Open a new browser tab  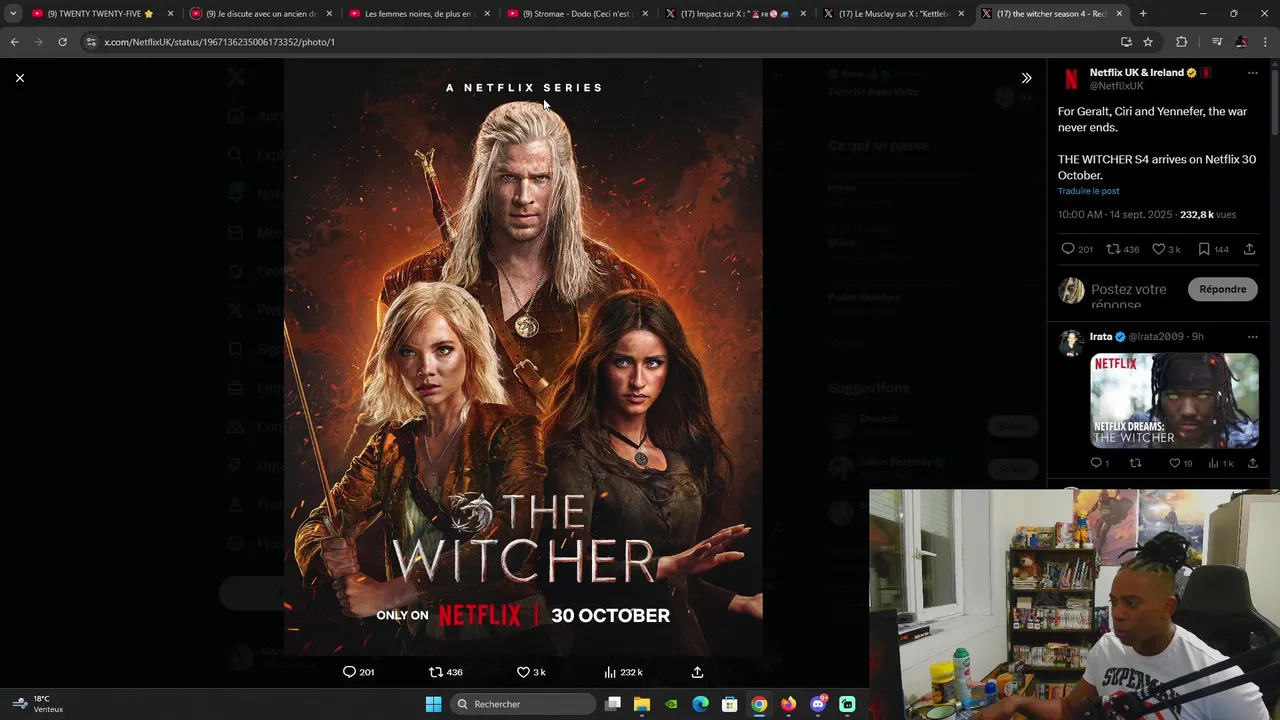1143,14
